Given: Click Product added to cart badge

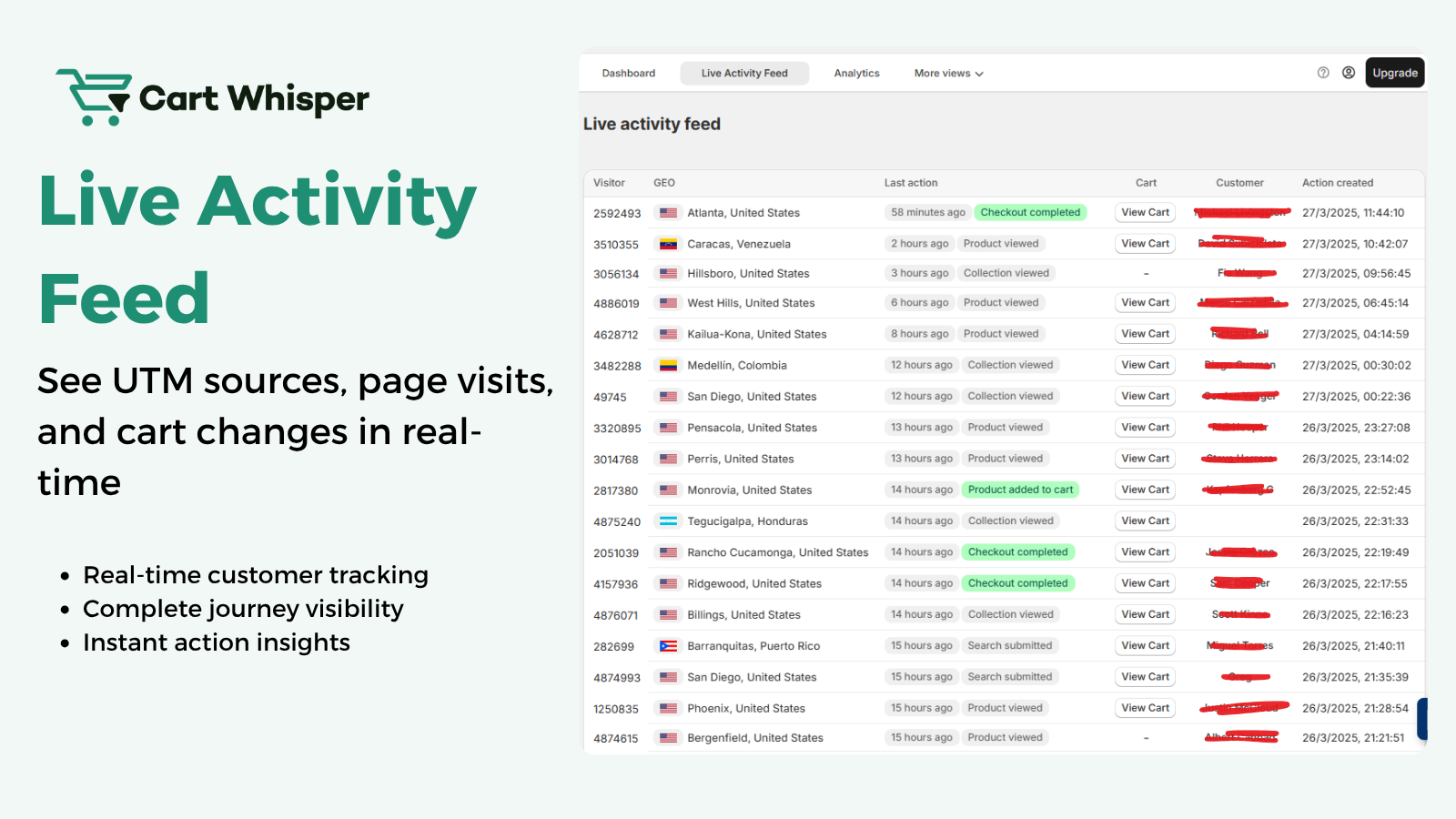Looking at the screenshot, I should [1020, 490].
